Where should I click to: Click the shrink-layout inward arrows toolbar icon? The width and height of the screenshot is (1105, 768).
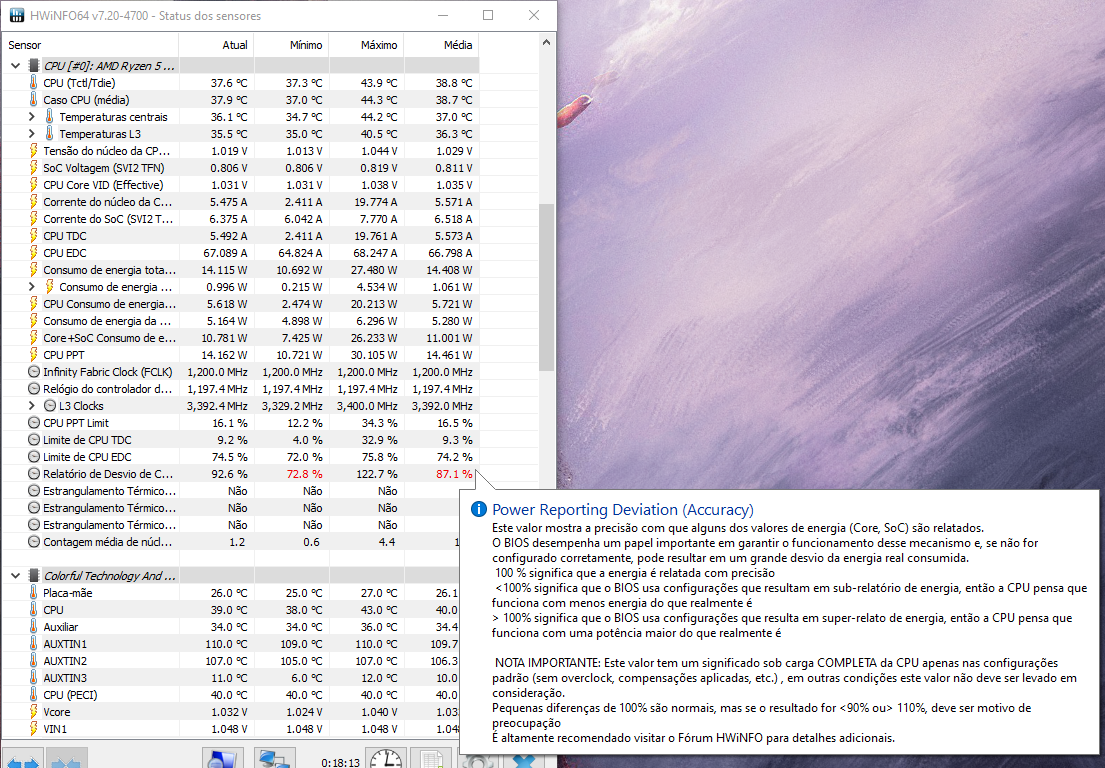pyautogui.click(x=68, y=761)
